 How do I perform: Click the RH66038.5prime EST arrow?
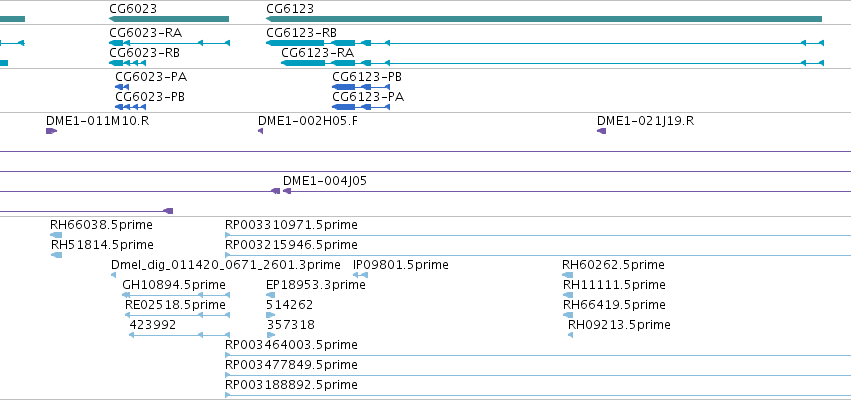click(x=56, y=235)
